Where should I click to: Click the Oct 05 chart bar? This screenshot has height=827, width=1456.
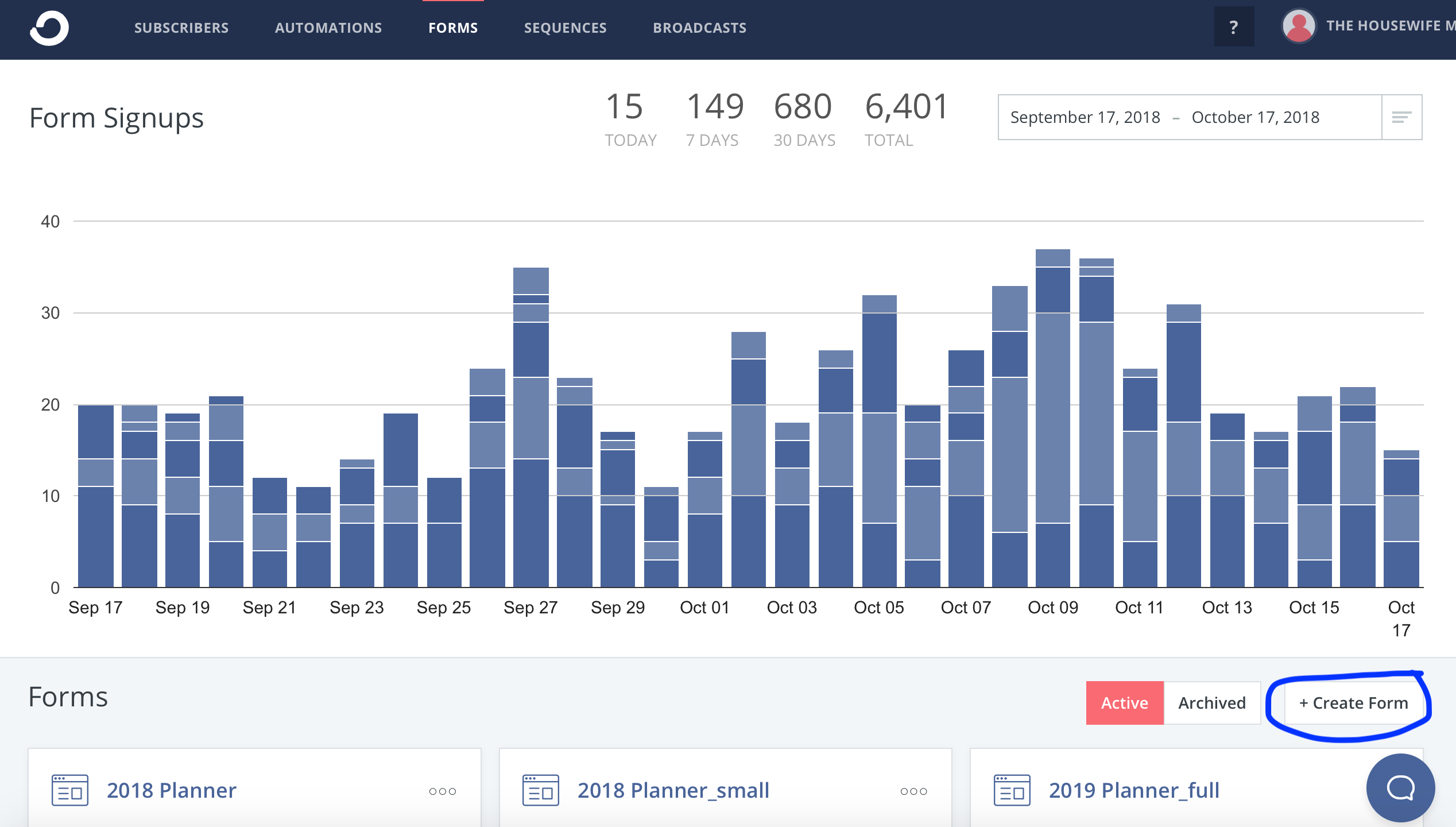coord(879,441)
